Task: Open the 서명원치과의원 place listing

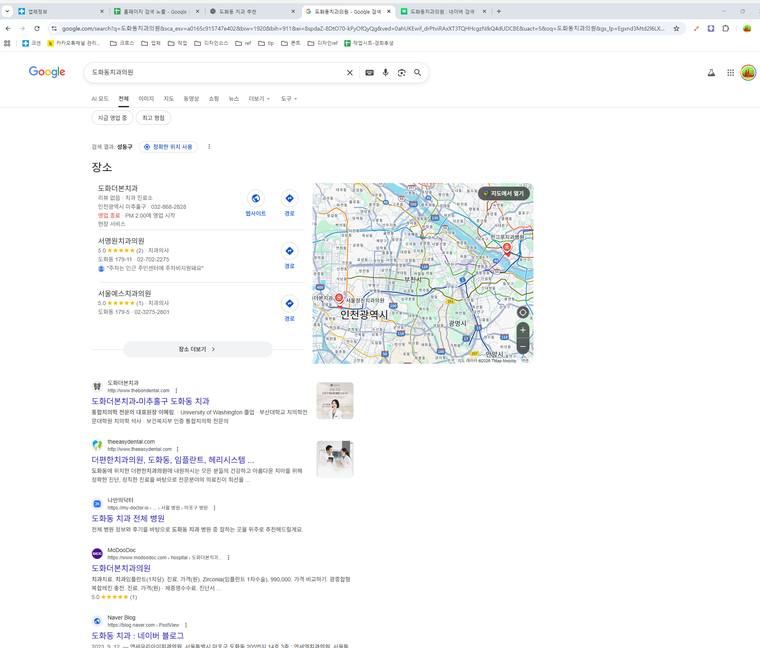Action: 121,240
